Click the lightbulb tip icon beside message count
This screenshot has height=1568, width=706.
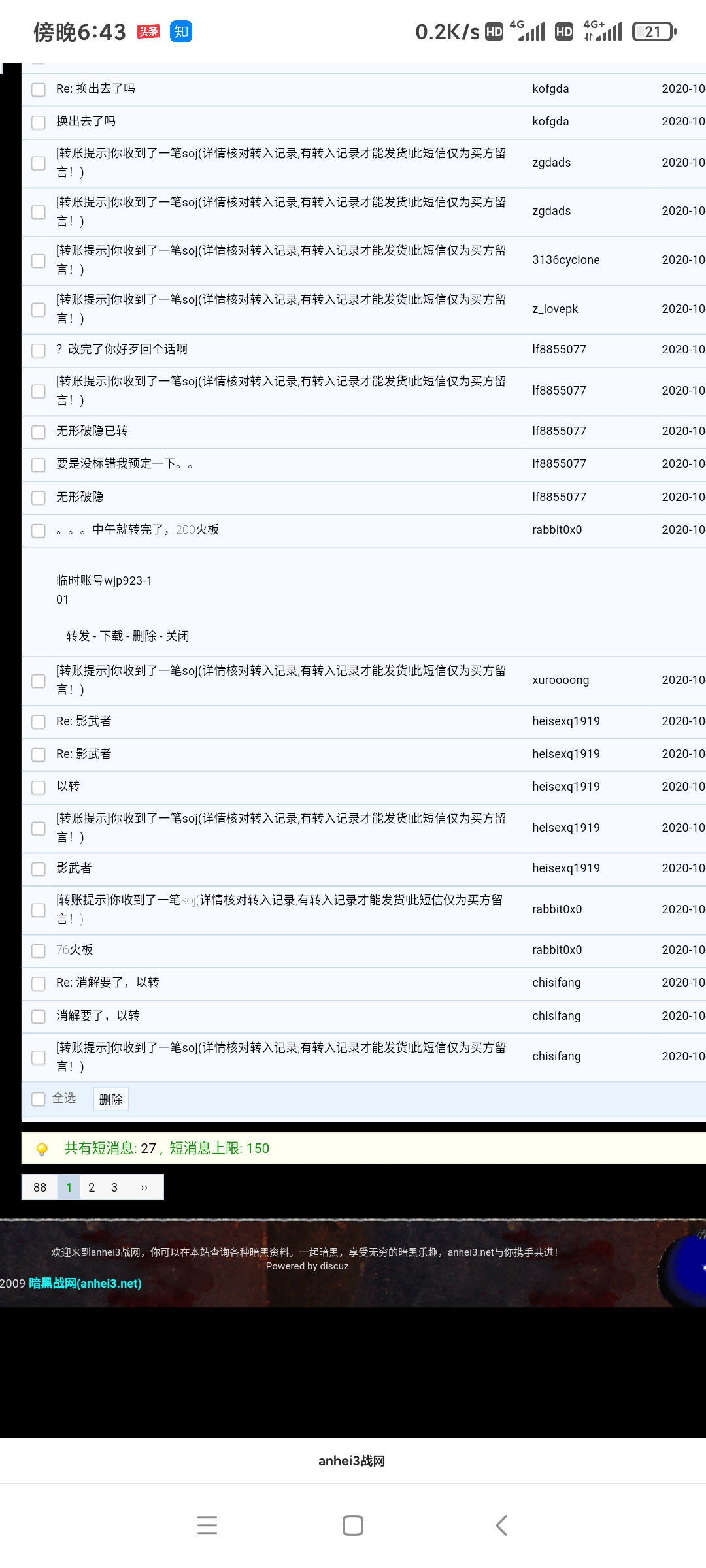tap(42, 1149)
